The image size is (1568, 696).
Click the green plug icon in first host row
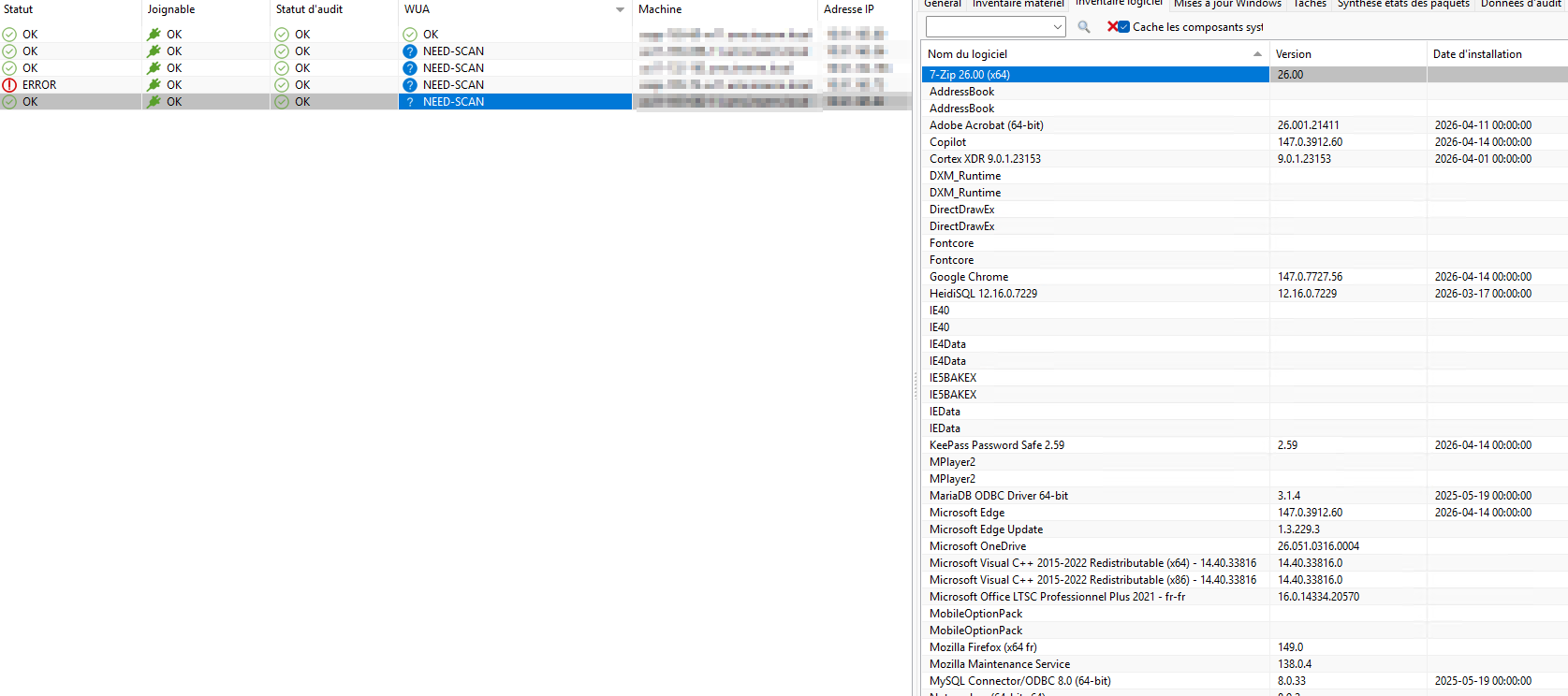coord(154,35)
